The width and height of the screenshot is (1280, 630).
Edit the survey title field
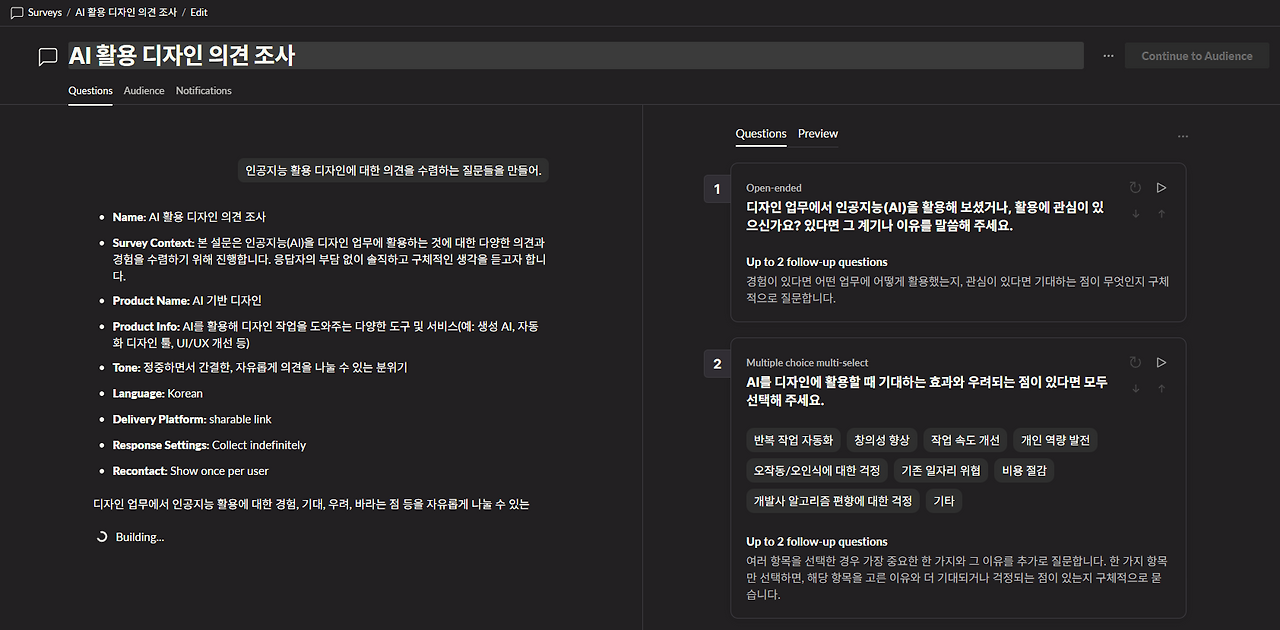coord(575,56)
